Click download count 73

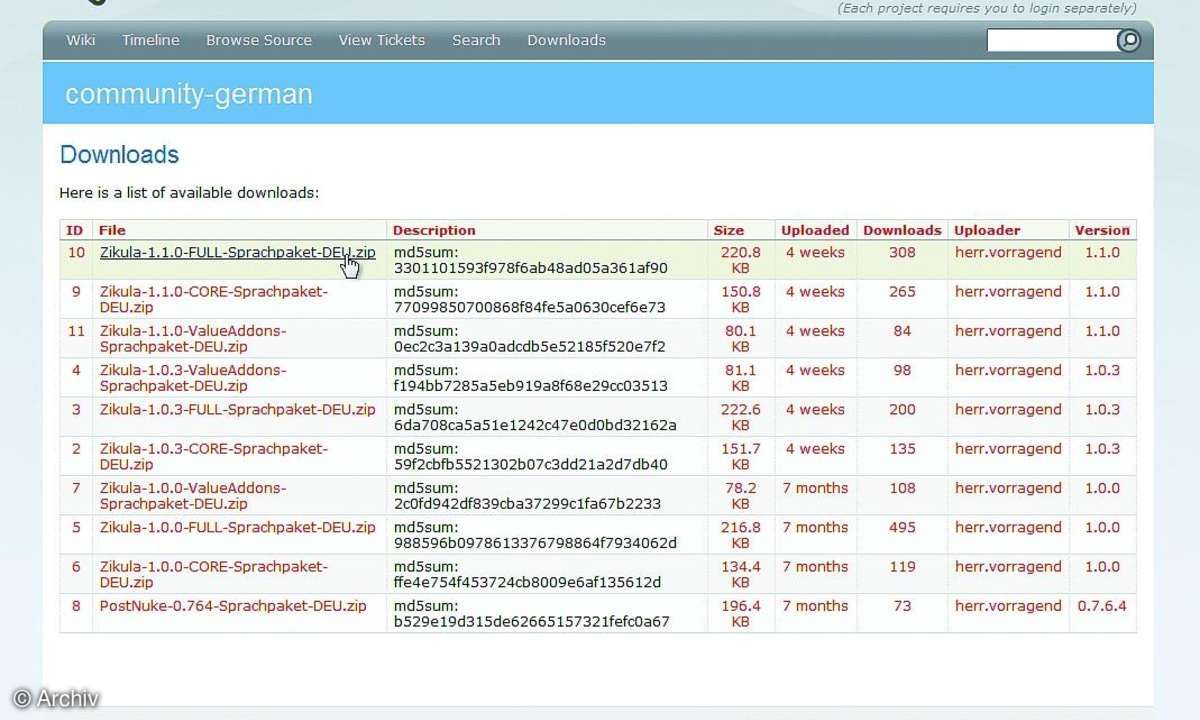(902, 606)
